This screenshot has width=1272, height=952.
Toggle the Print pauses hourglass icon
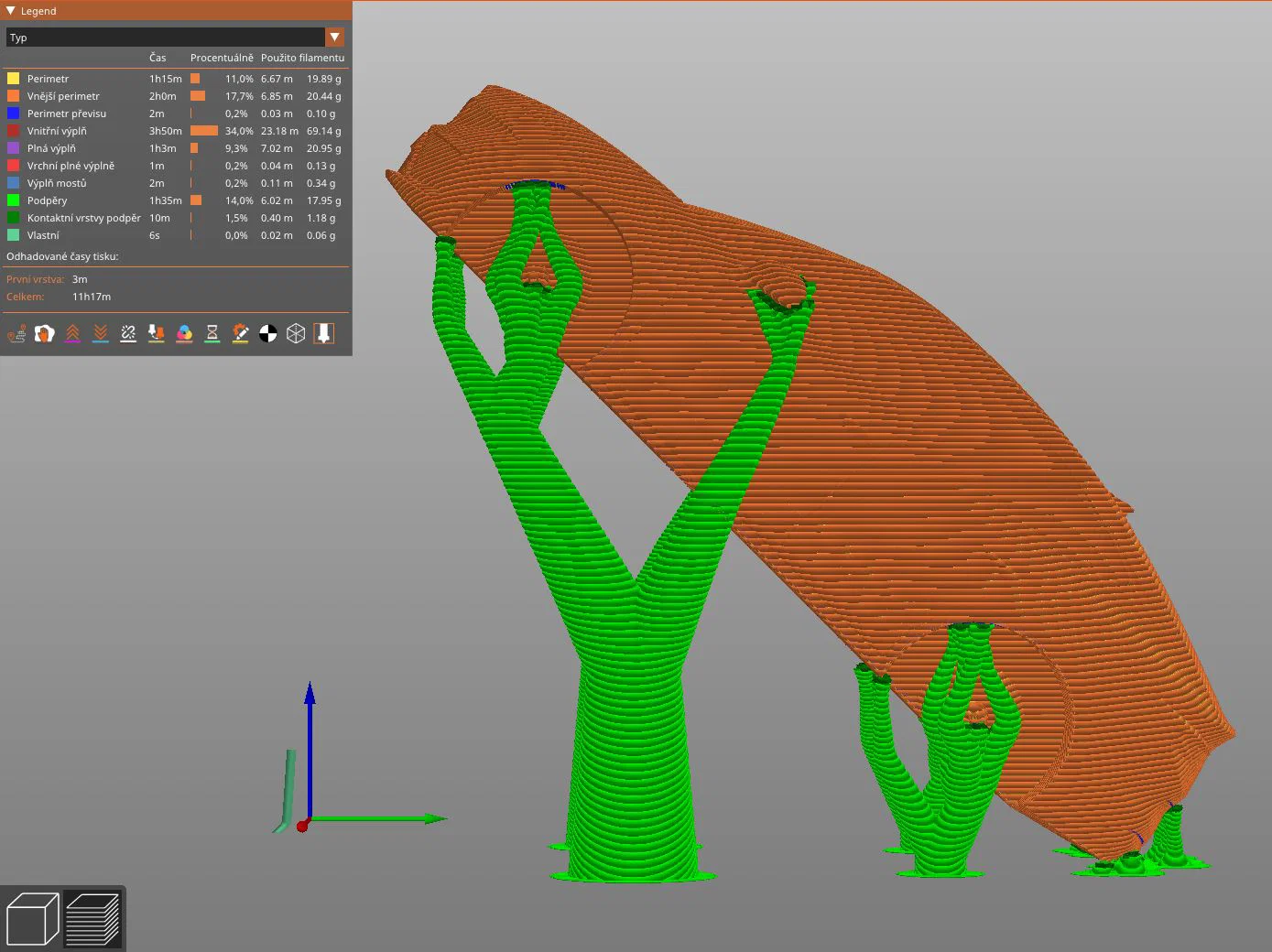click(x=212, y=334)
